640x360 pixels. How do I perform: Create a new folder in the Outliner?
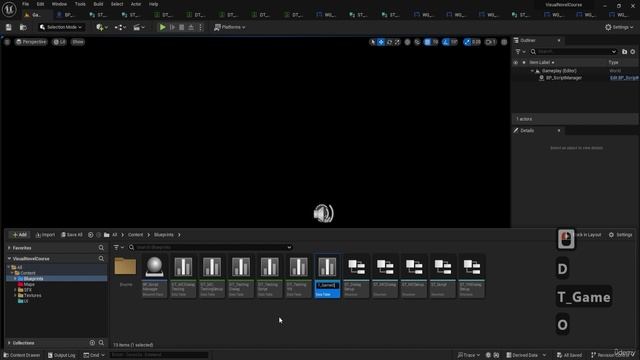click(624, 52)
